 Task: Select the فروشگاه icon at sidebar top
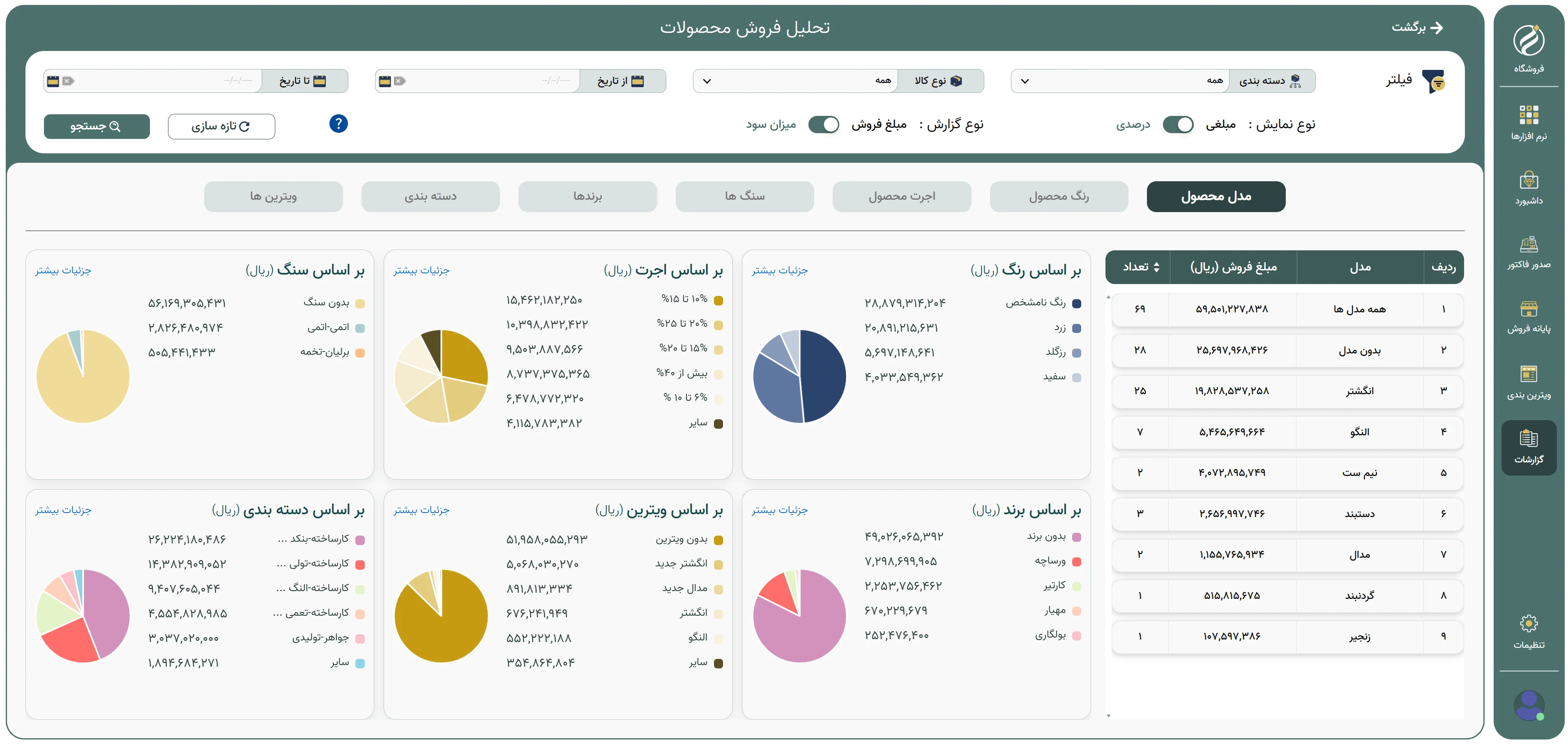[1530, 52]
